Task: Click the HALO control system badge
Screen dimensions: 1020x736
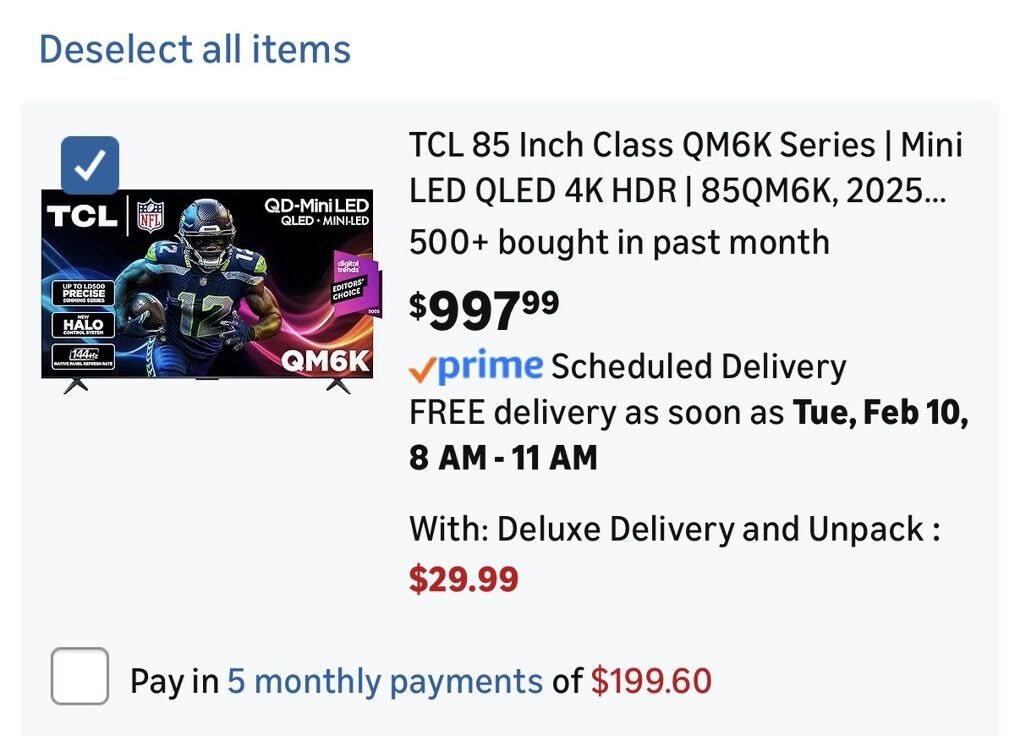Action: pyautogui.click(x=83, y=325)
